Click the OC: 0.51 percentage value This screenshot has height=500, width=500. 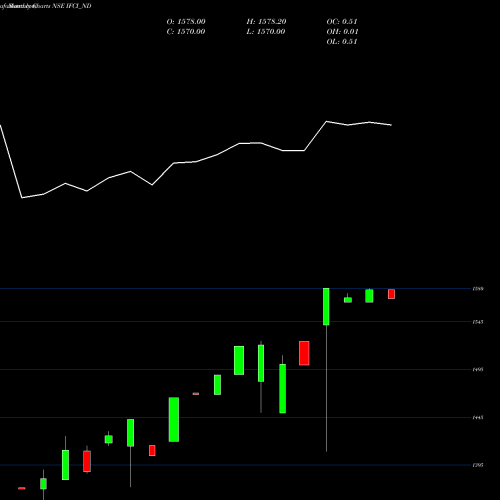click(342, 22)
